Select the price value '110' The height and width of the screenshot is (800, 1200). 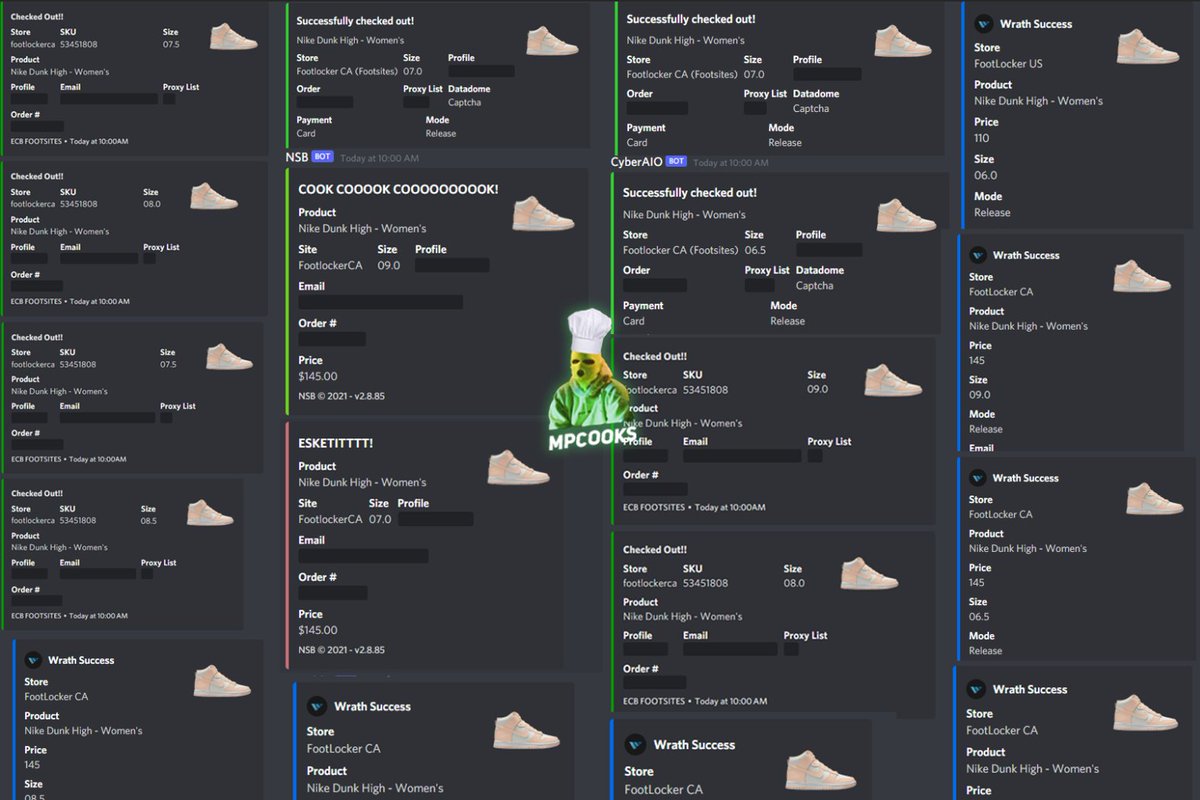982,138
